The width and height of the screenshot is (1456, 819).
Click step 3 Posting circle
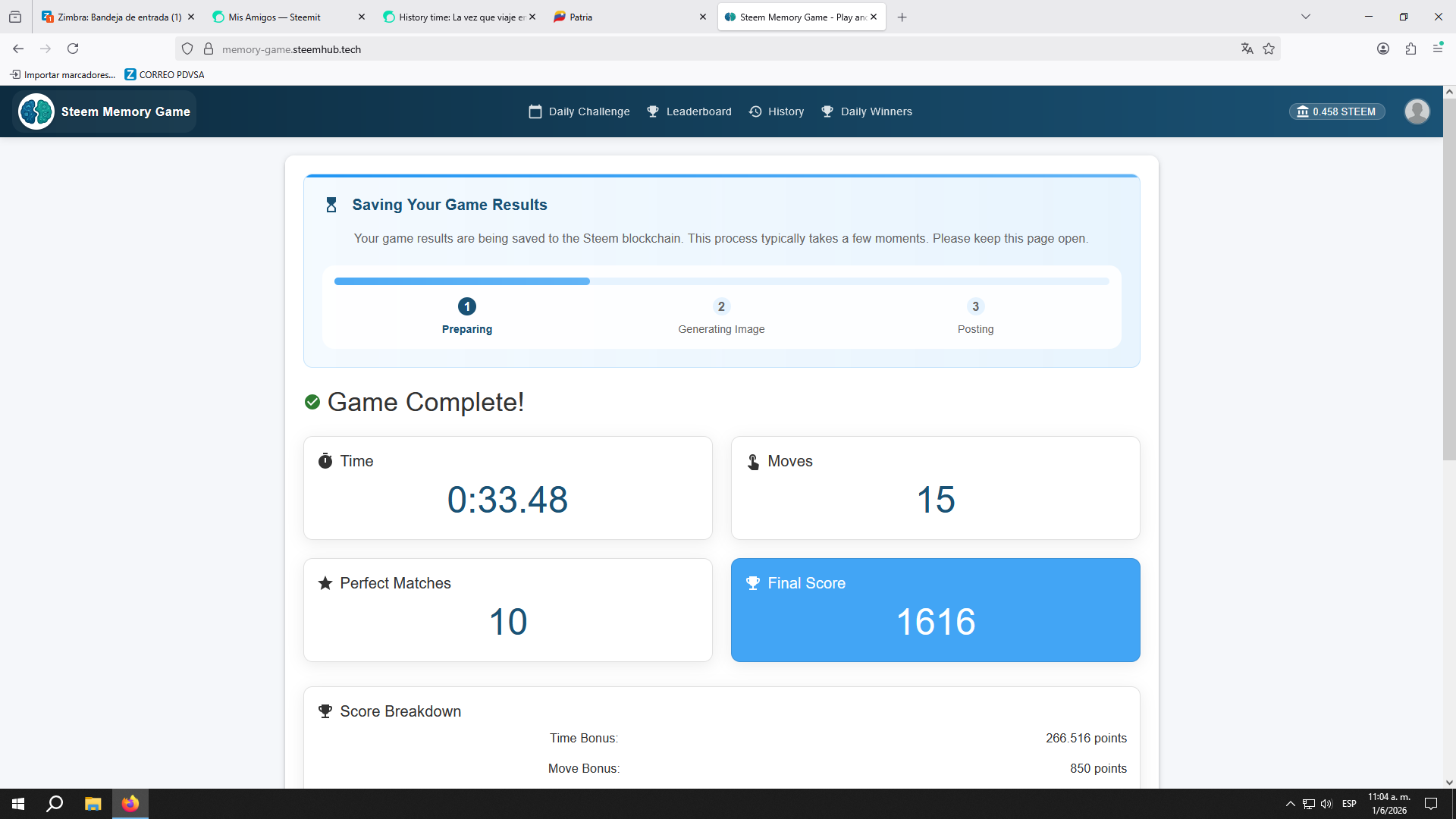(x=975, y=306)
